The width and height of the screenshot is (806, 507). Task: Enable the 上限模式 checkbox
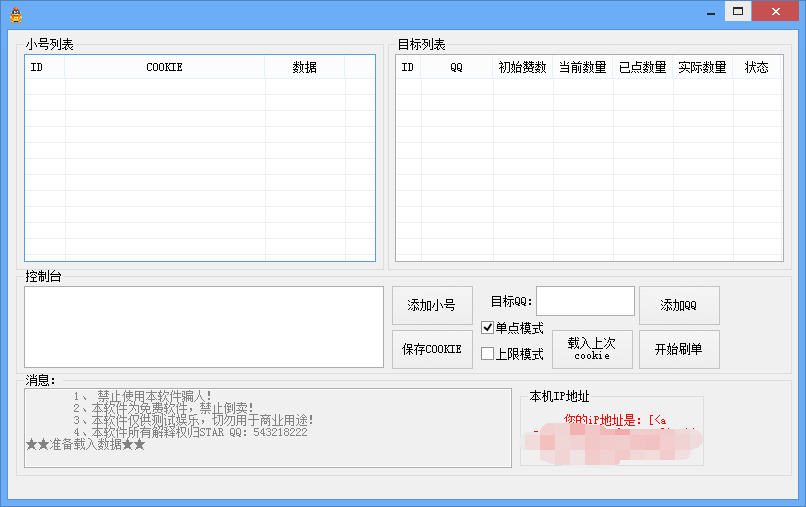(x=487, y=354)
